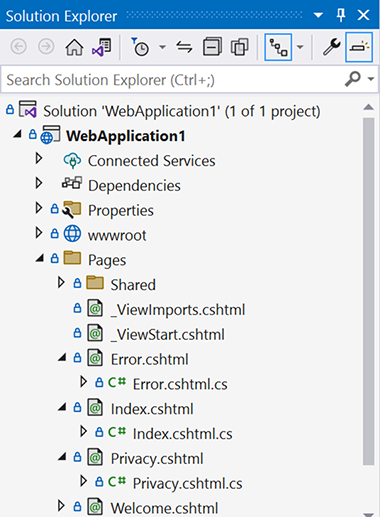Open the Pending Changes Filter clock icon
The image size is (380, 517).
[x=140, y=47]
